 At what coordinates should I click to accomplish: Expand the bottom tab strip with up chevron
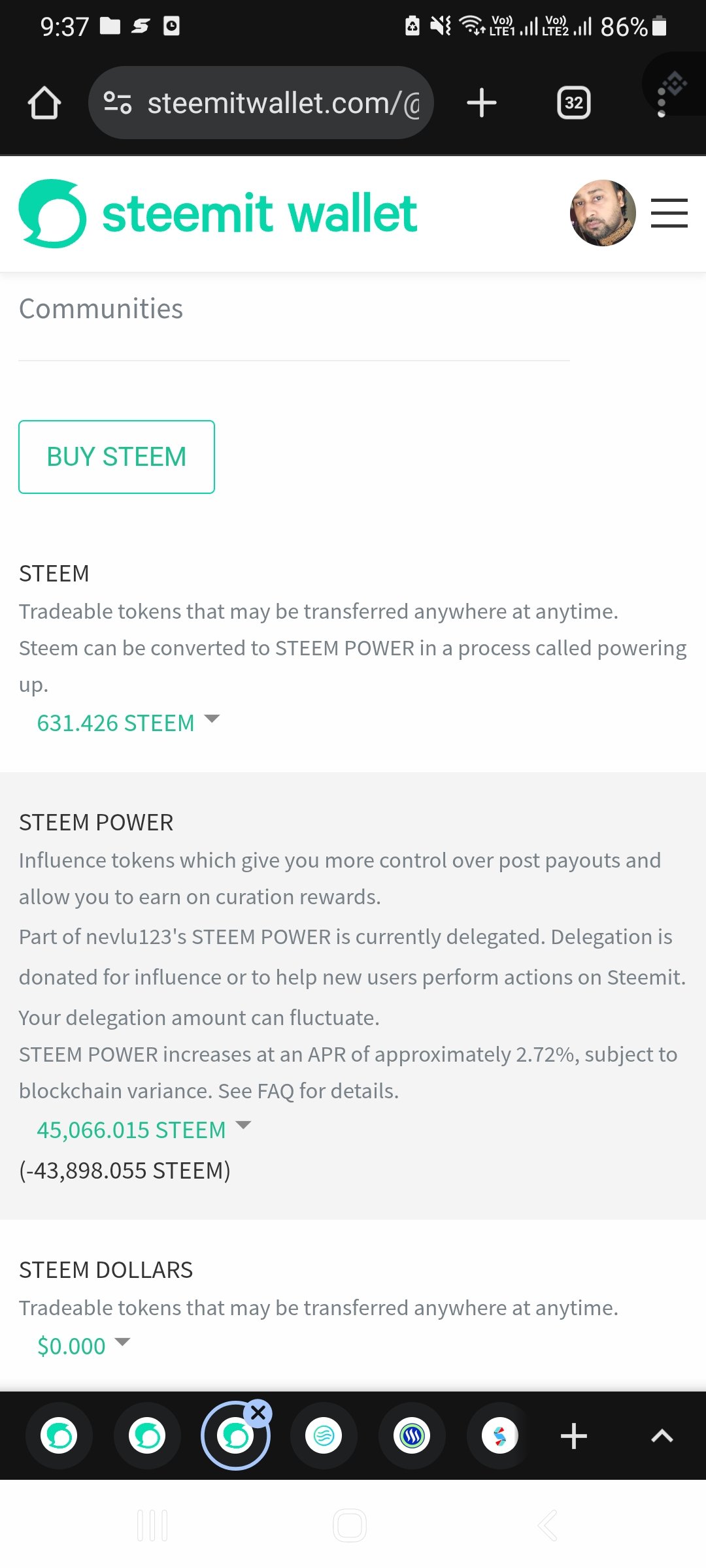tap(662, 1435)
